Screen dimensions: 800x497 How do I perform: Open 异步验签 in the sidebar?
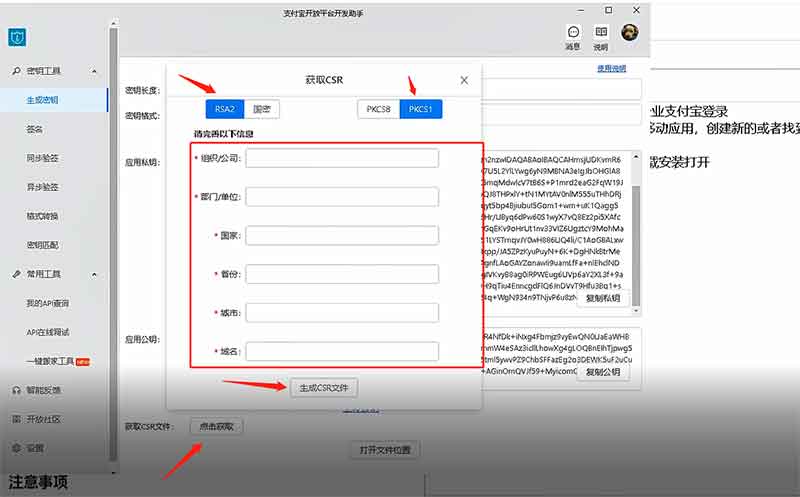(42, 187)
